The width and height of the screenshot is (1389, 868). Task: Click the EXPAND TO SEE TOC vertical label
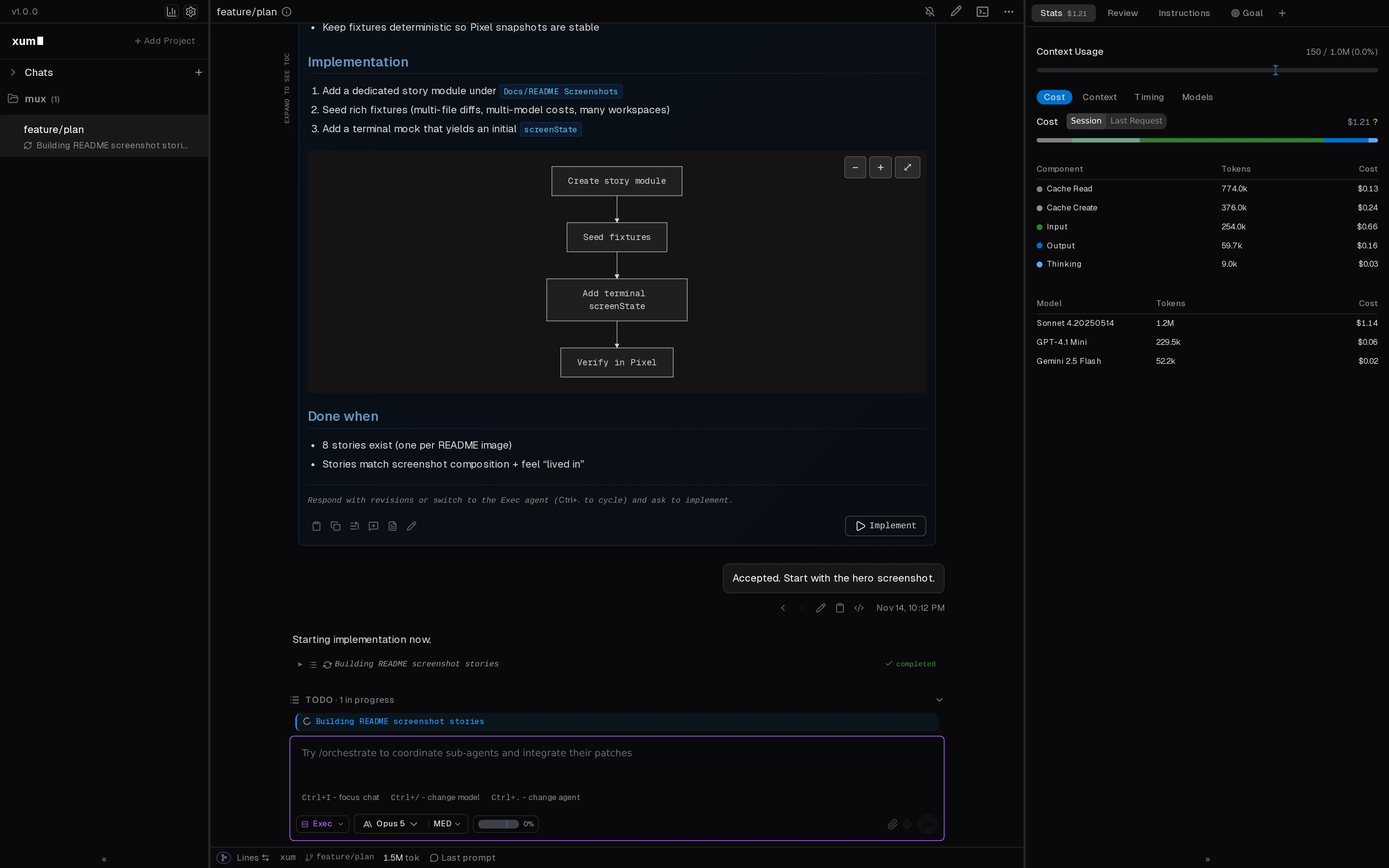click(x=287, y=88)
